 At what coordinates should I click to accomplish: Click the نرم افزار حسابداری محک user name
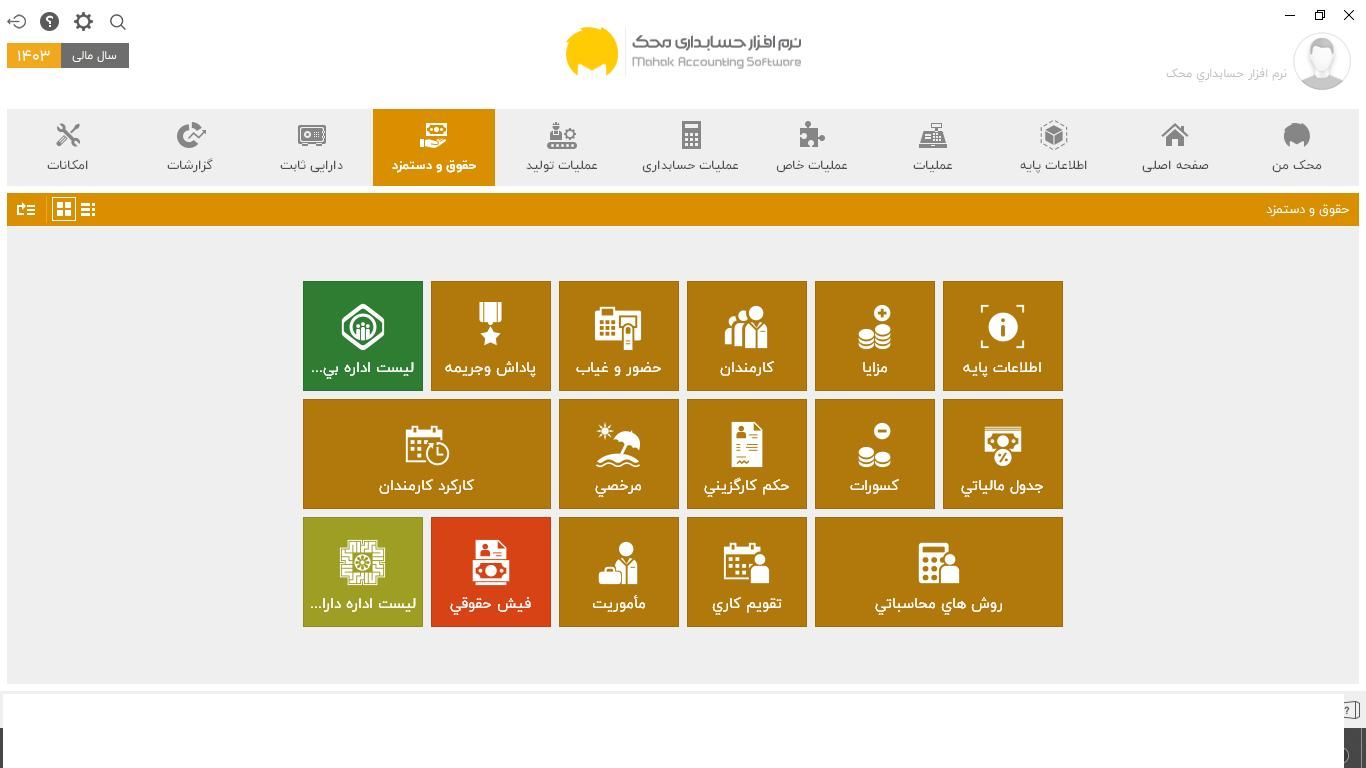[1226, 73]
